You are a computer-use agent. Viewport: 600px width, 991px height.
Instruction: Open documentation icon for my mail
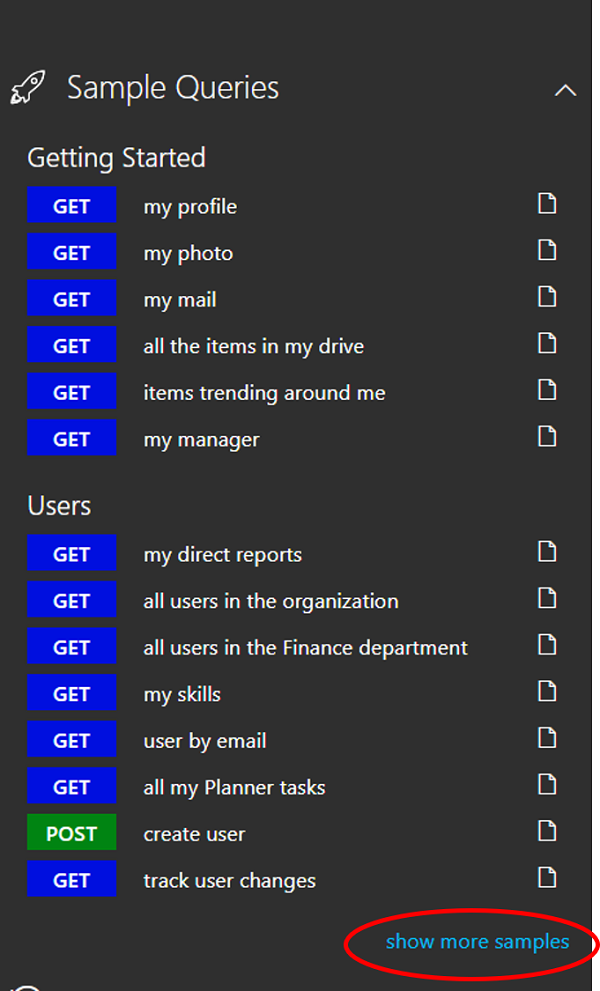[547, 297]
